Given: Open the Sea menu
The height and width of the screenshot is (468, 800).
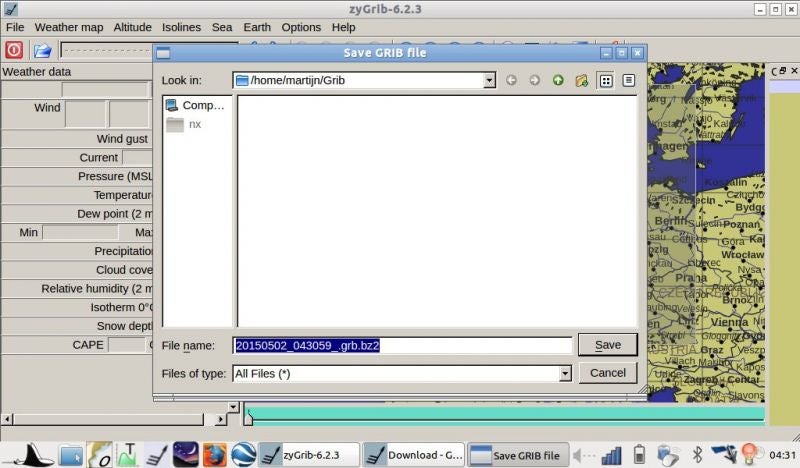Looking at the screenshot, I should (222, 27).
